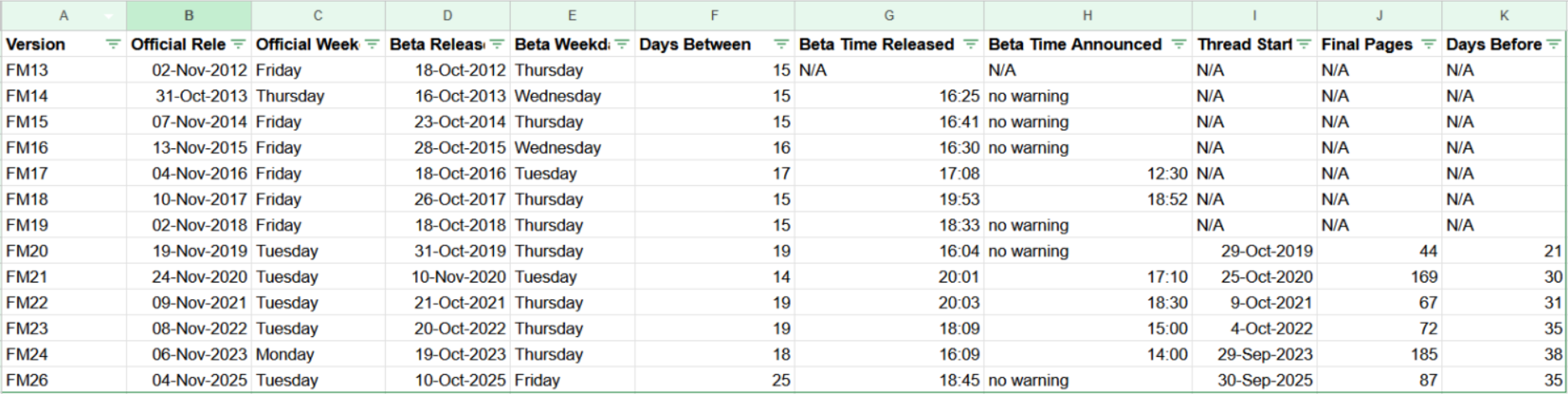Select column B header
Image resolution: width=1568 pixels, height=394 pixels.
(189, 16)
